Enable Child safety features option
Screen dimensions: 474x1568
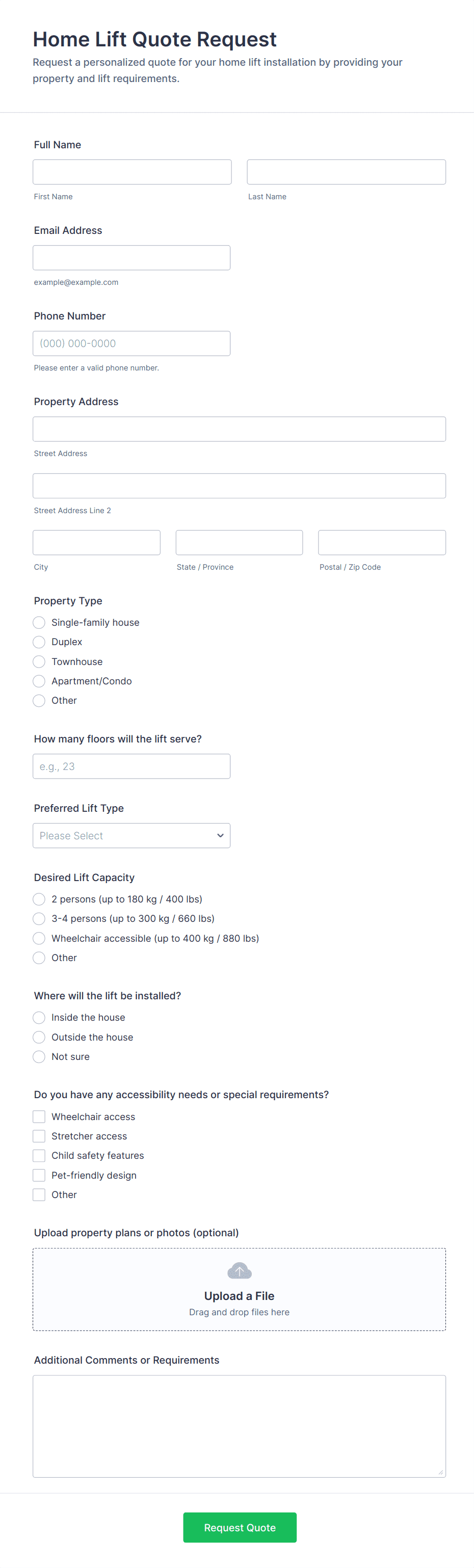pos(39,1155)
